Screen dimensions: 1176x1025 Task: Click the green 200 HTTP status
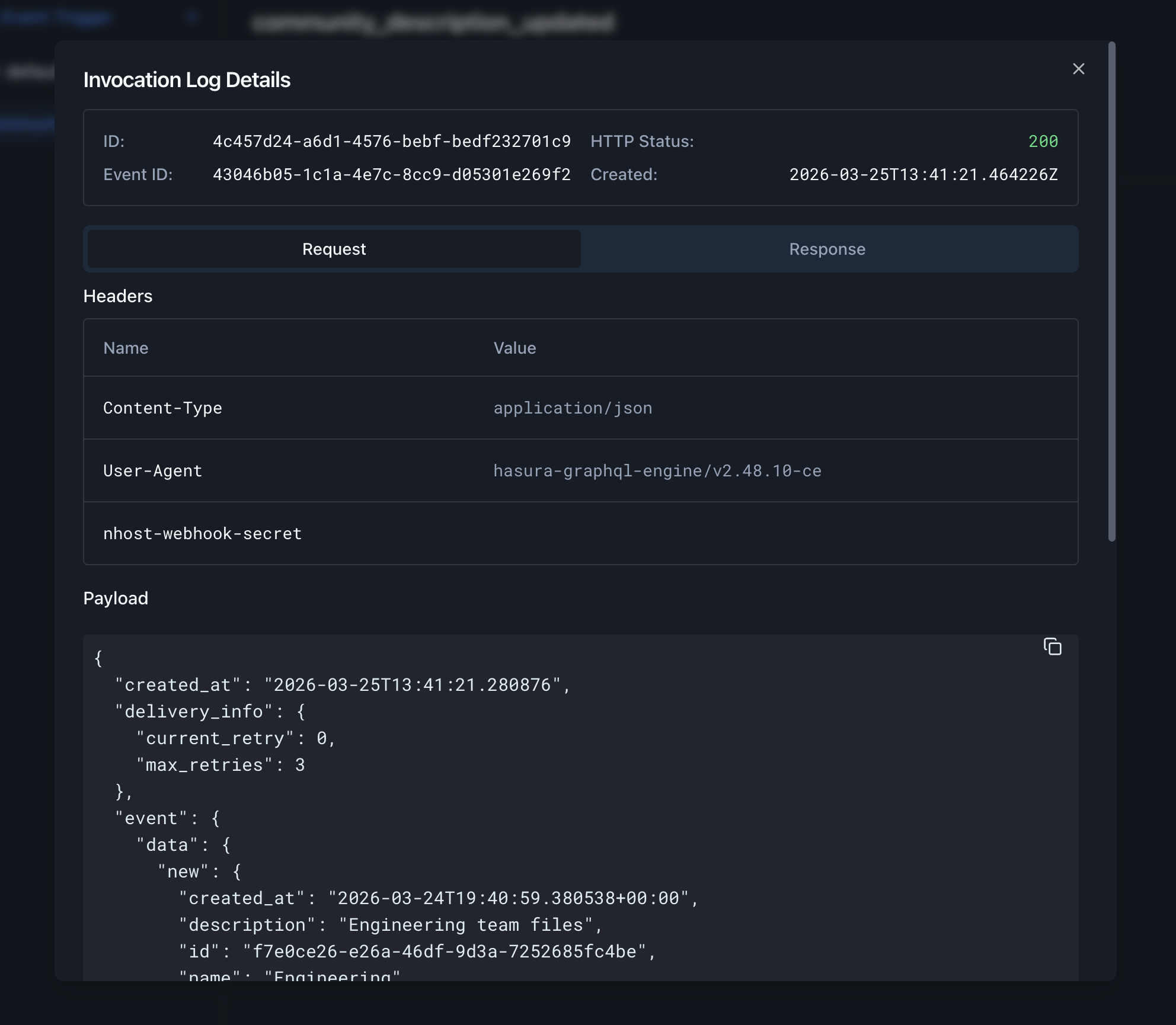(1043, 142)
